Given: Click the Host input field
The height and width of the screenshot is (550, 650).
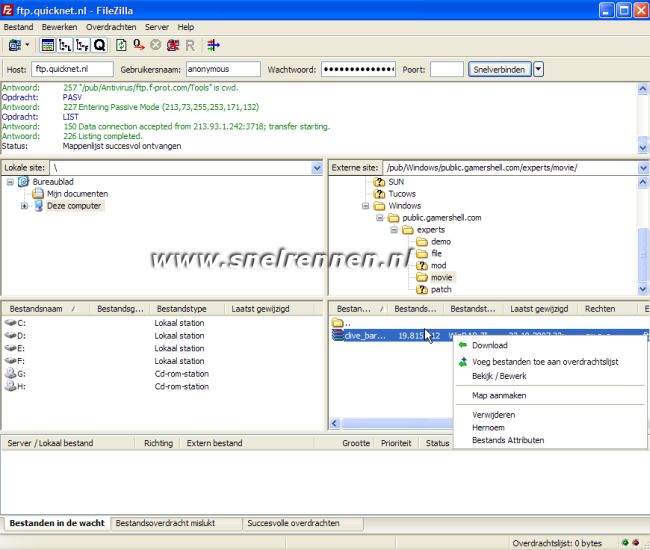Looking at the screenshot, I should click(x=72, y=69).
